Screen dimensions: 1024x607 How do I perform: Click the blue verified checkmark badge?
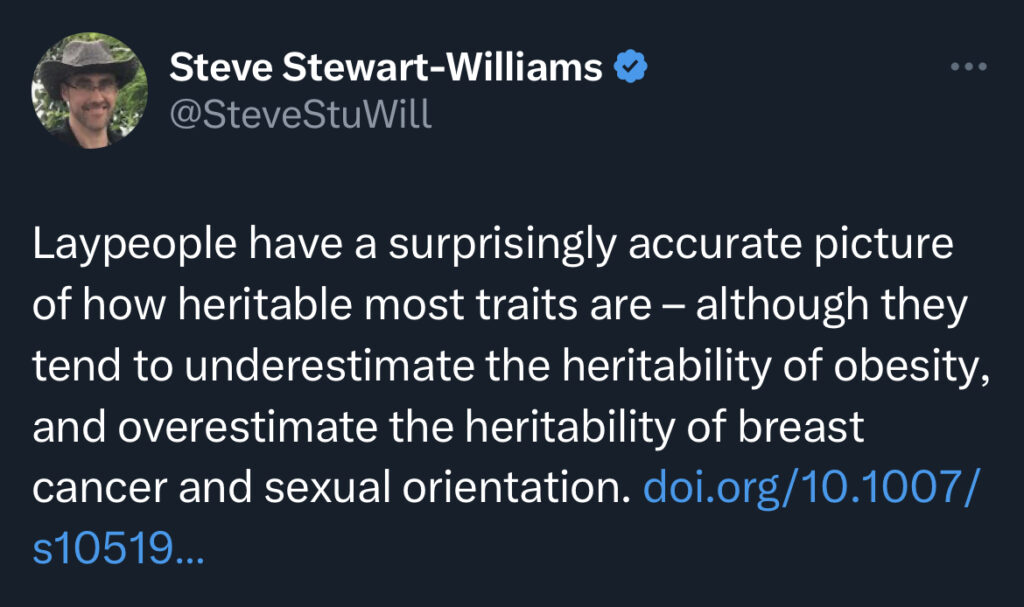[x=630, y=67]
